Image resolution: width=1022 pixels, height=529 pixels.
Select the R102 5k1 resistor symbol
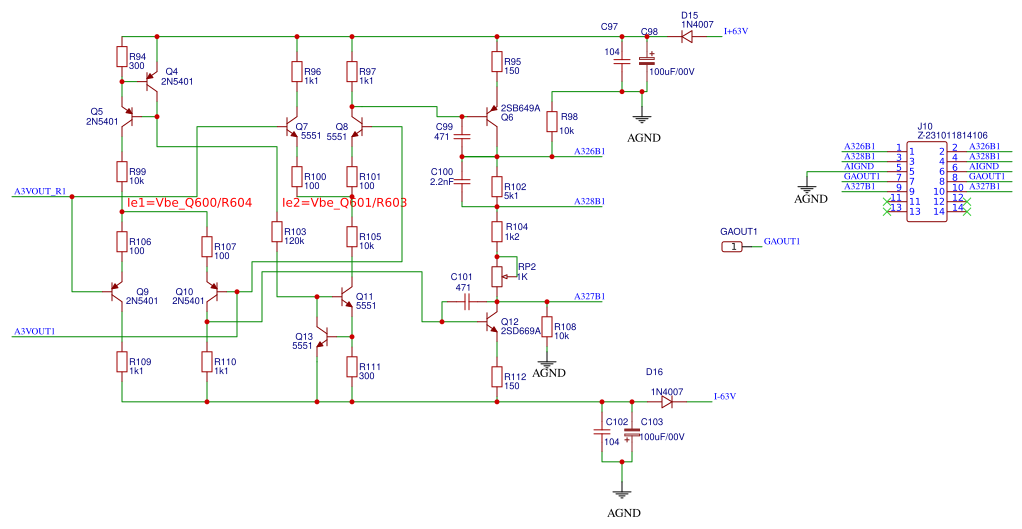point(497,186)
